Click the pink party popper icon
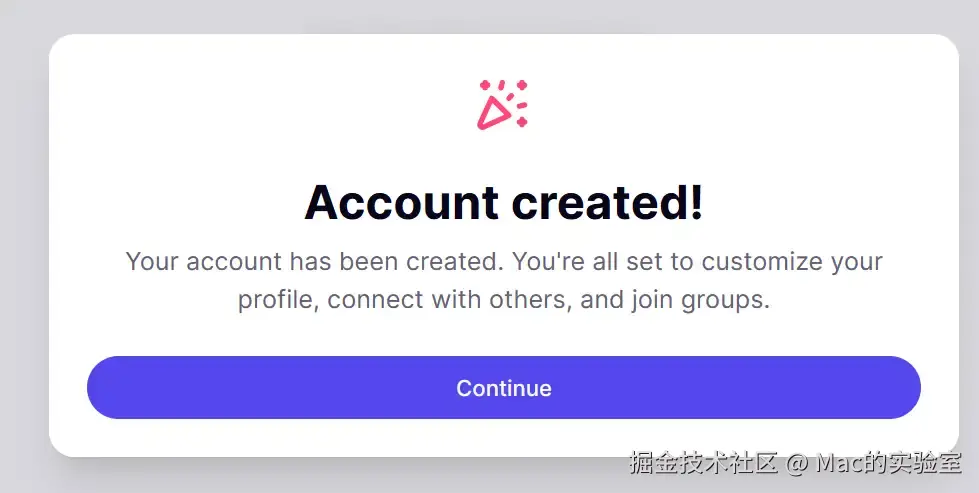 click(503, 105)
